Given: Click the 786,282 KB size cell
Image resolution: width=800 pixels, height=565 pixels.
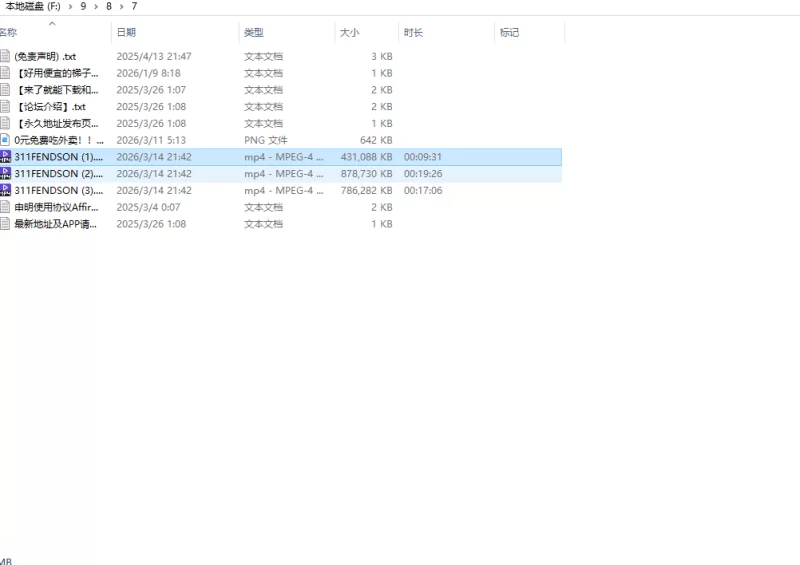Looking at the screenshot, I should tap(366, 190).
